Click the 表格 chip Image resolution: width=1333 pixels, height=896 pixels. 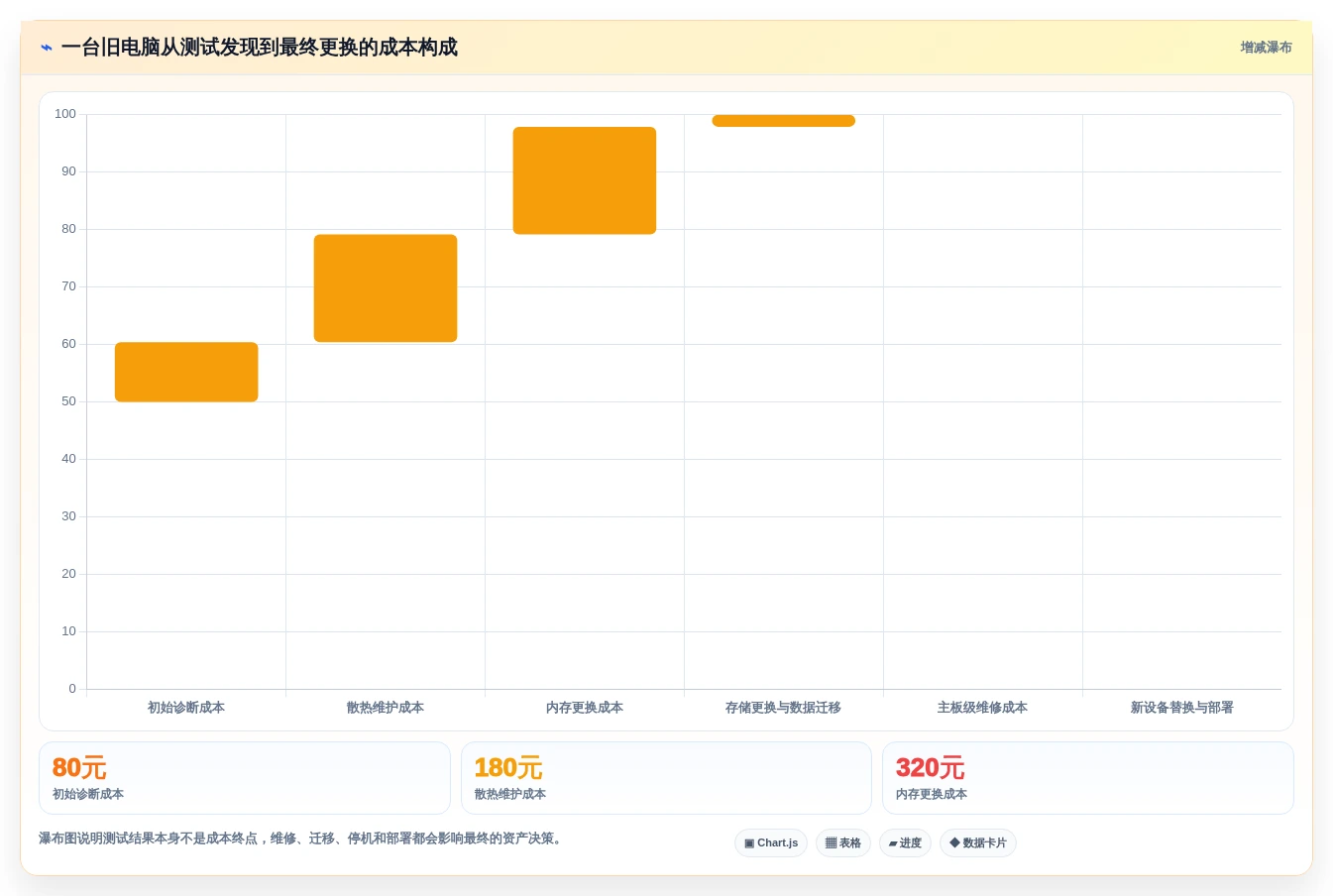843,842
